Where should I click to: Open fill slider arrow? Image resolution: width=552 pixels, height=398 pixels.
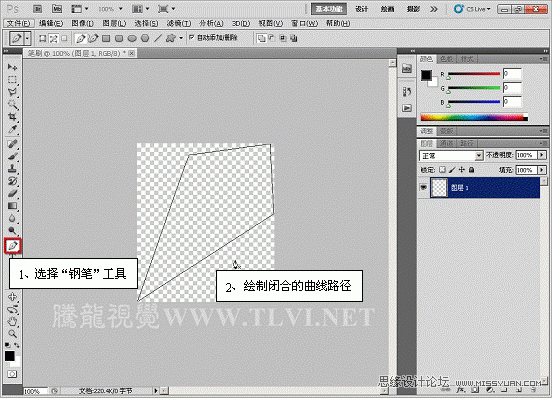[542, 170]
